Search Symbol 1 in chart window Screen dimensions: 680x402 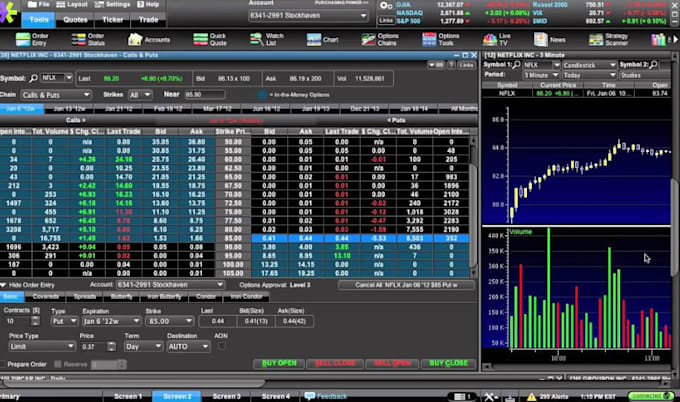516,65
